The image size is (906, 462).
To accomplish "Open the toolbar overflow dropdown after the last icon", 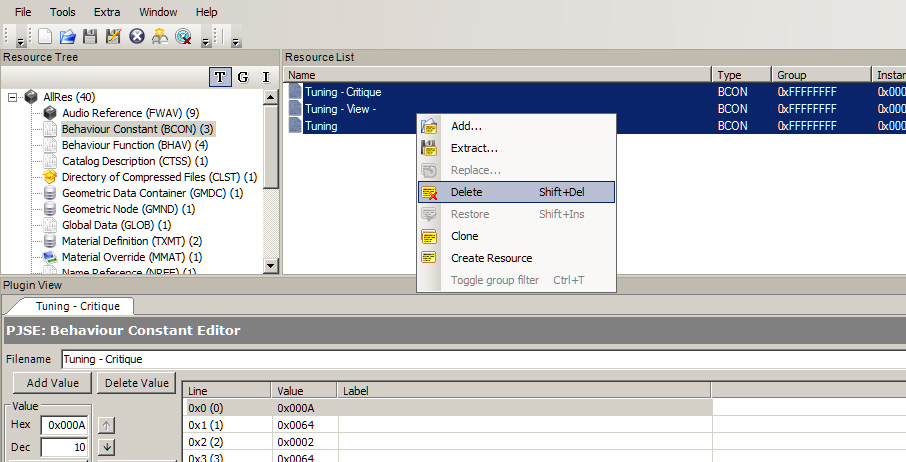I will (x=205, y=40).
